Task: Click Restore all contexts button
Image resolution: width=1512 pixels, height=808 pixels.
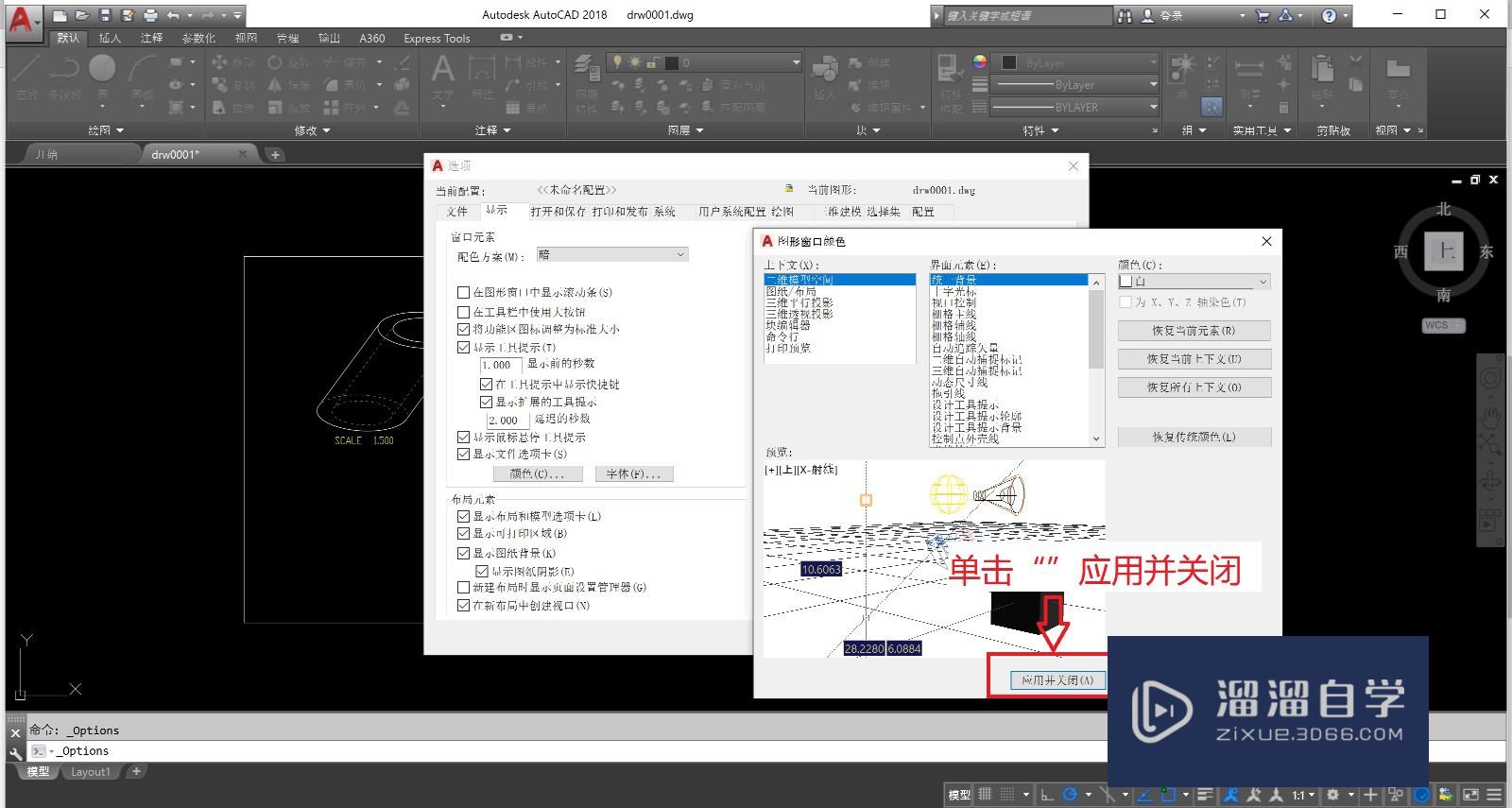Action: tap(1194, 387)
